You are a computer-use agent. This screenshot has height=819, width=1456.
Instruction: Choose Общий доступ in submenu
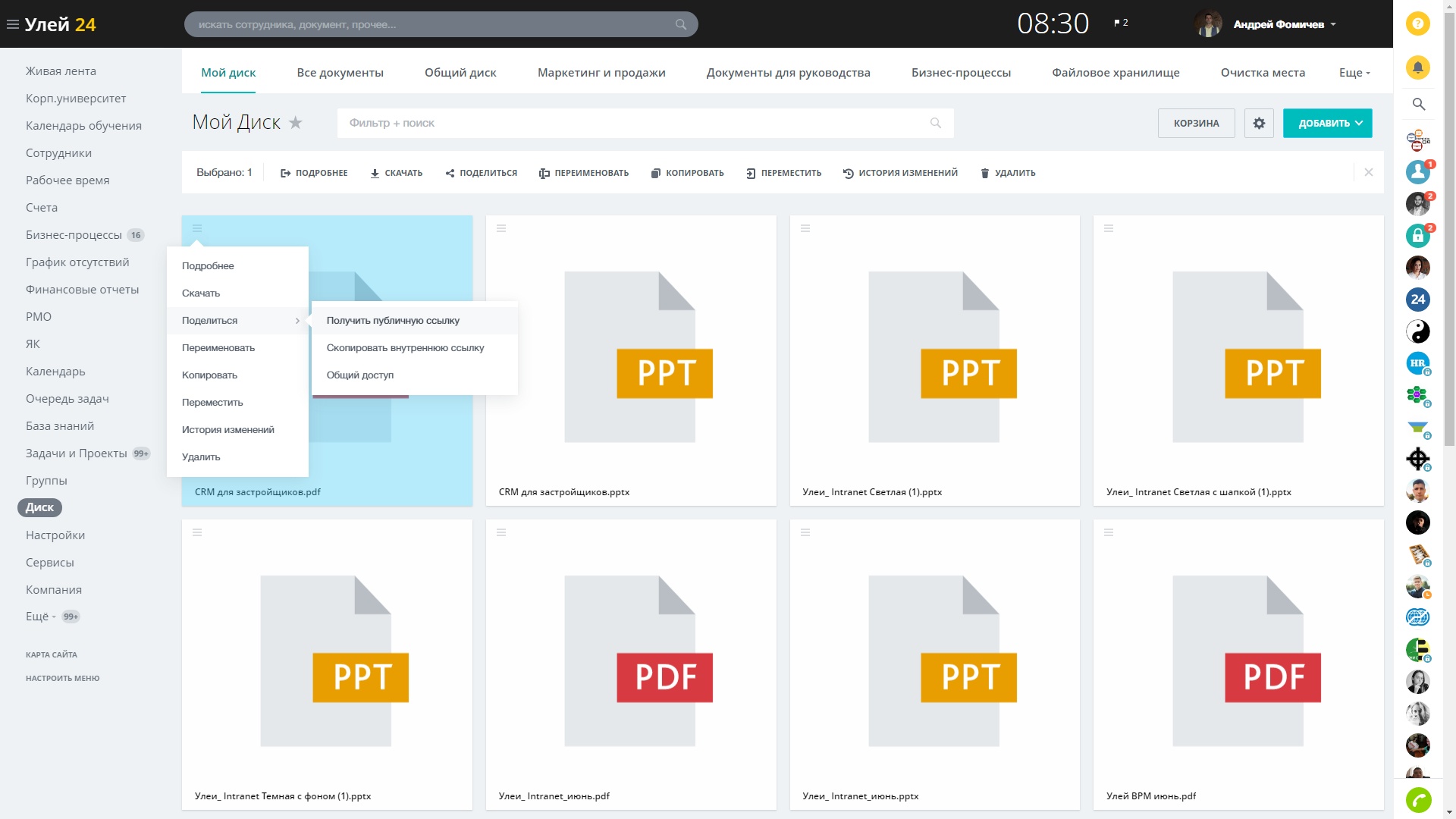coord(415,375)
